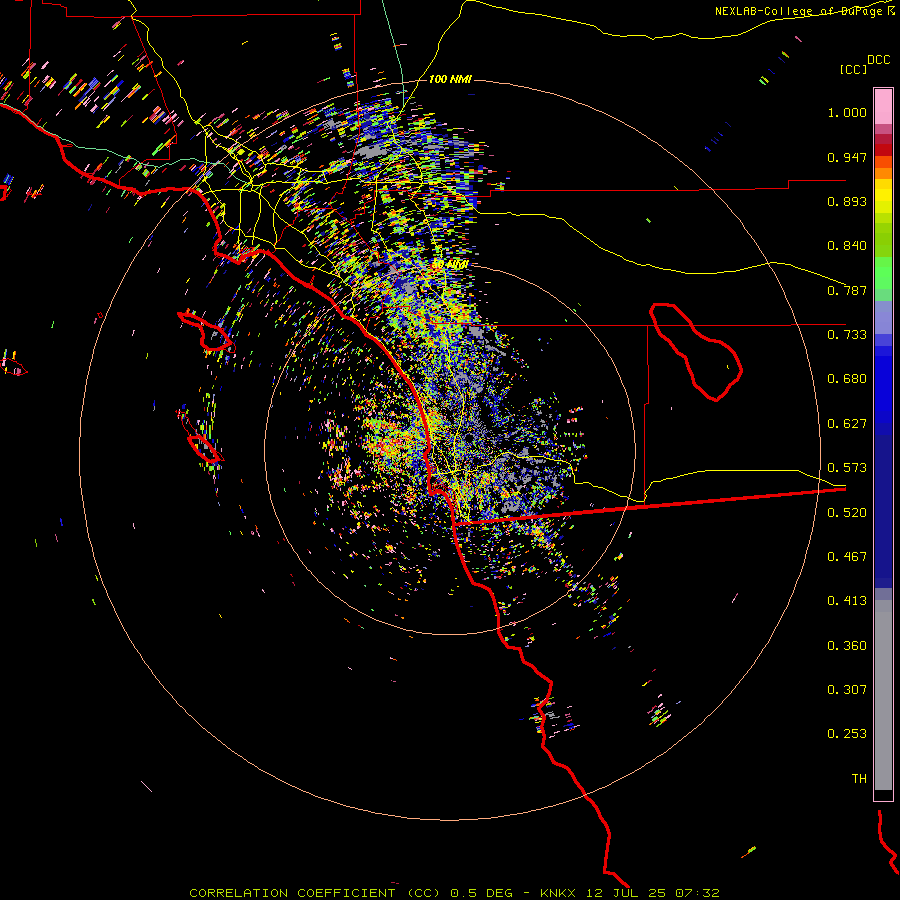
Task: Pick the red swatch near 0.947
Action: tap(883, 150)
